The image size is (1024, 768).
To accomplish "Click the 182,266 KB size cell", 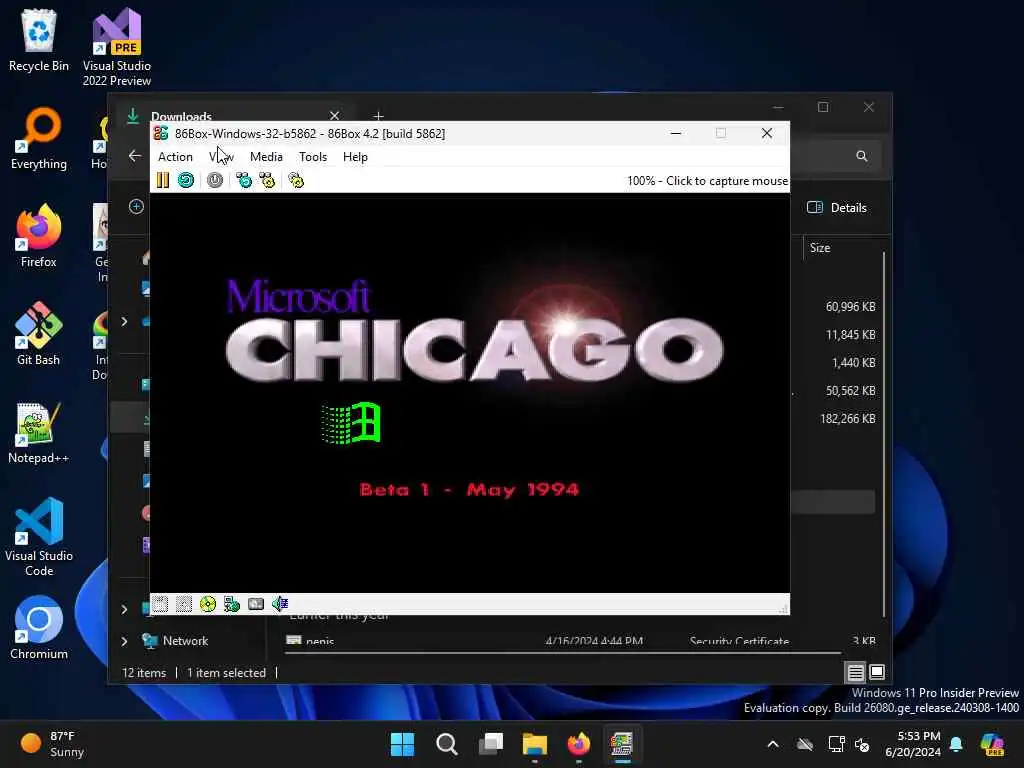I will pos(848,419).
